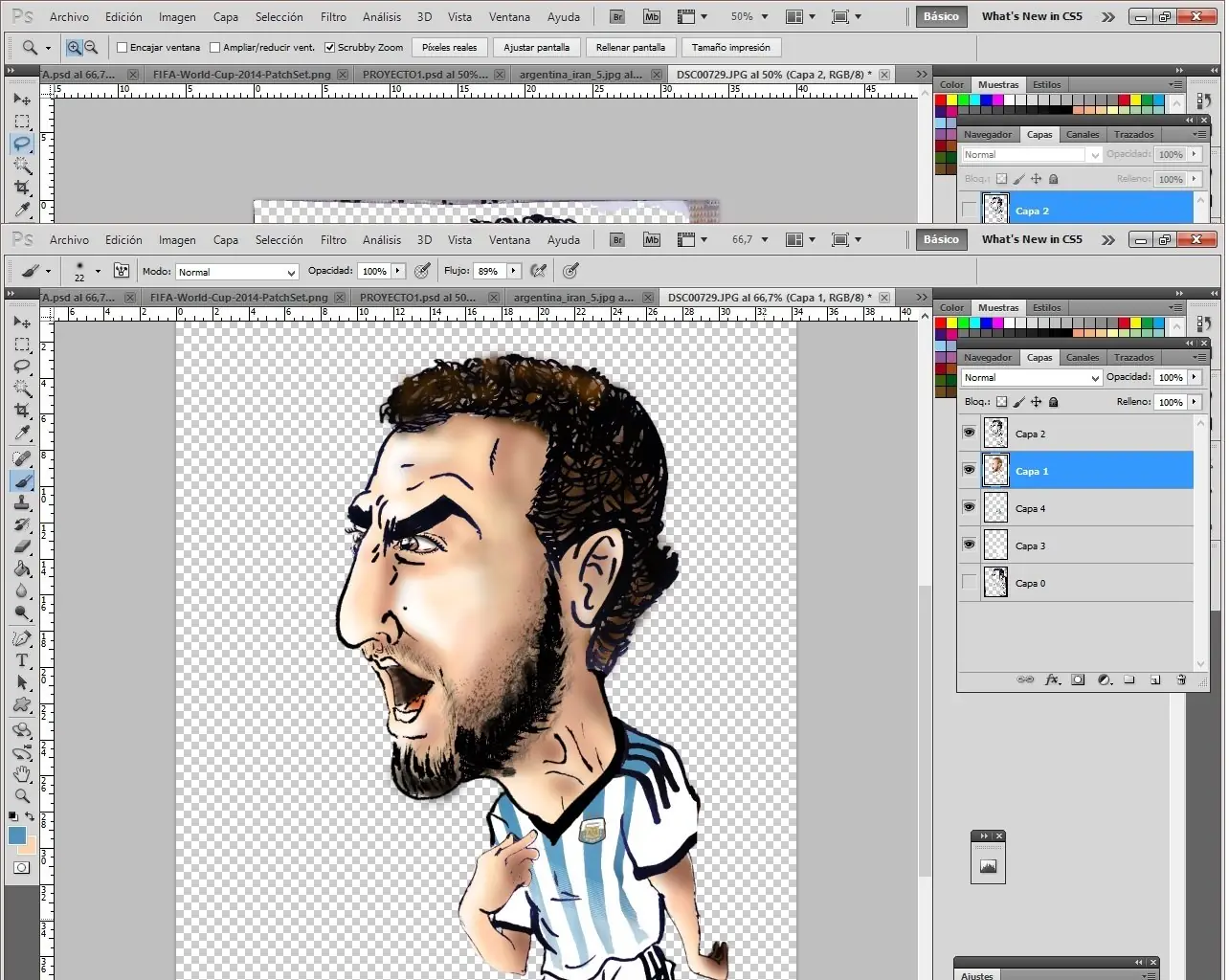The height and width of the screenshot is (980, 1229).
Task: Open the Flujo slider arrow
Action: coord(514,271)
